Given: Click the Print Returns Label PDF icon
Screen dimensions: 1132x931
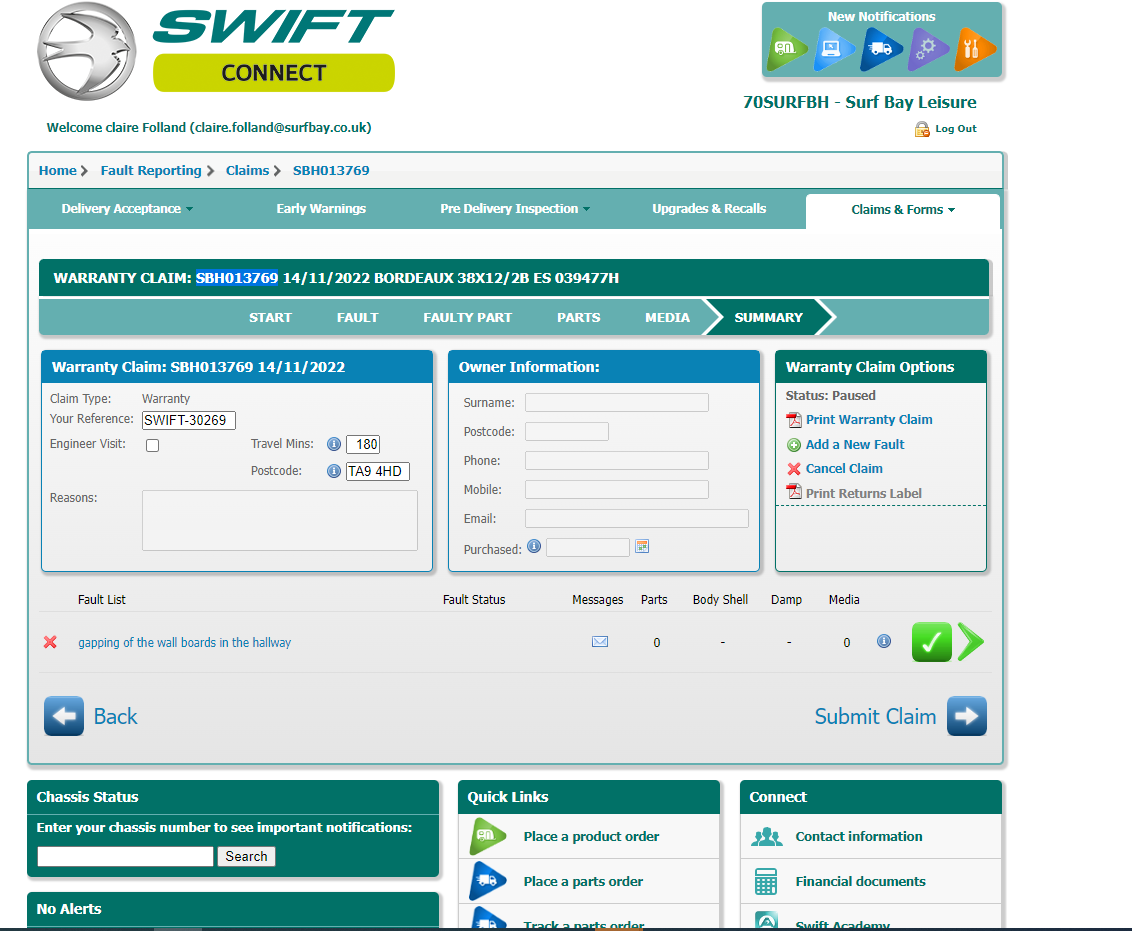Looking at the screenshot, I should [794, 493].
